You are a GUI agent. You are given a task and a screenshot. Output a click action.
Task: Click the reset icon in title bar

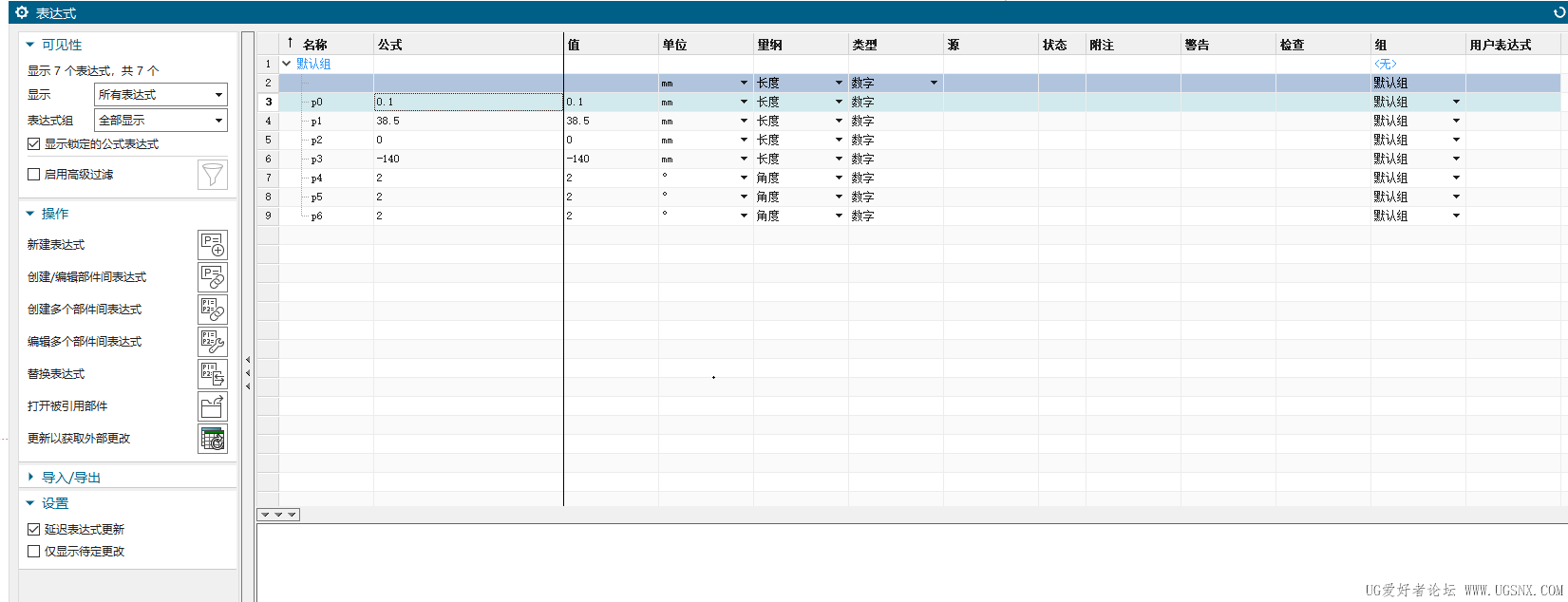pos(1558,12)
